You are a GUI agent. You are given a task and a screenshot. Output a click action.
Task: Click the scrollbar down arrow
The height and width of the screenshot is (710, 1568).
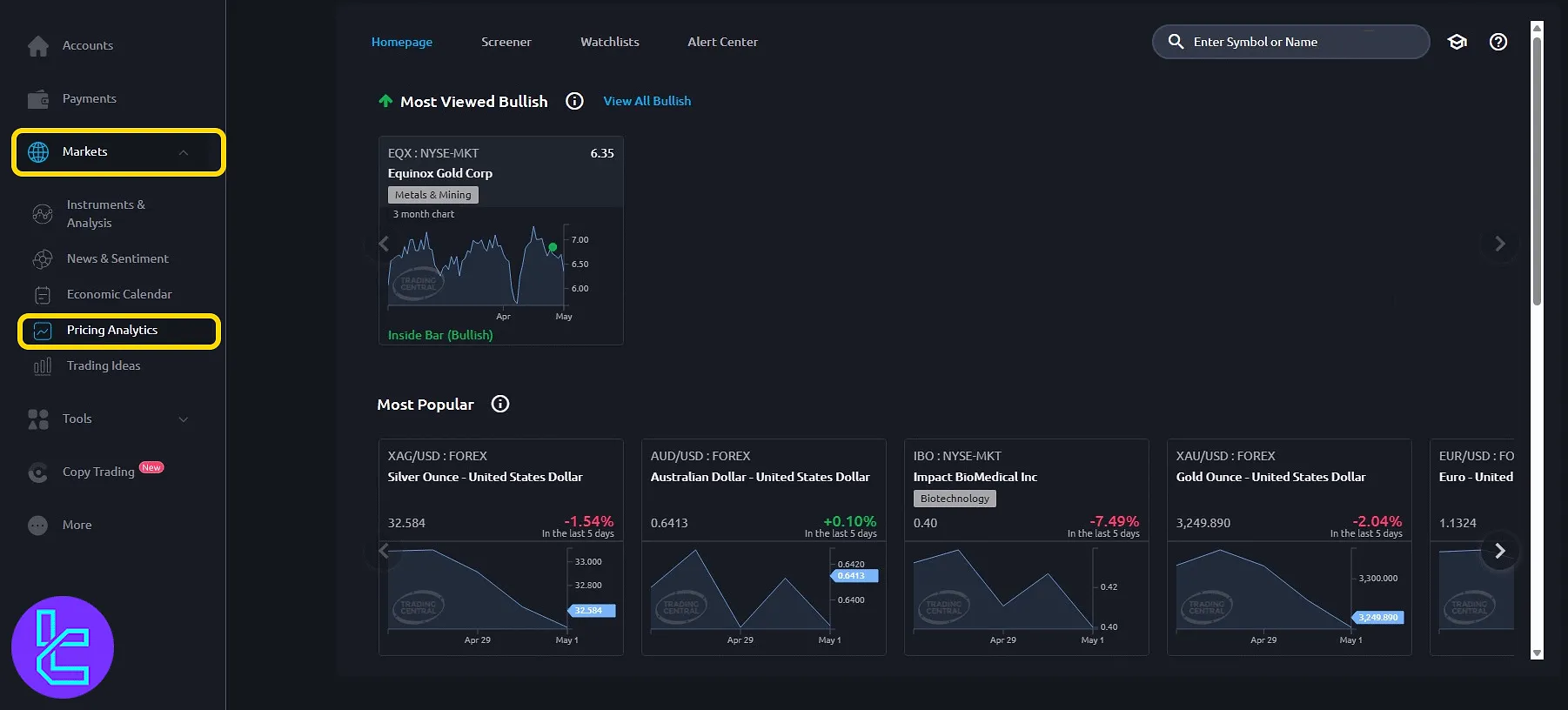click(1537, 653)
